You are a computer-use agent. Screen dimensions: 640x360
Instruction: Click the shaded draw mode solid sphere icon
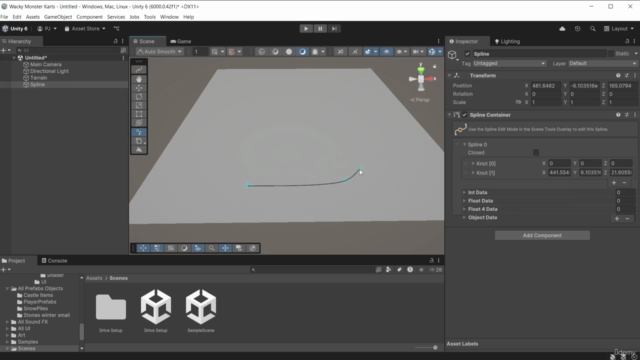(x=289, y=52)
